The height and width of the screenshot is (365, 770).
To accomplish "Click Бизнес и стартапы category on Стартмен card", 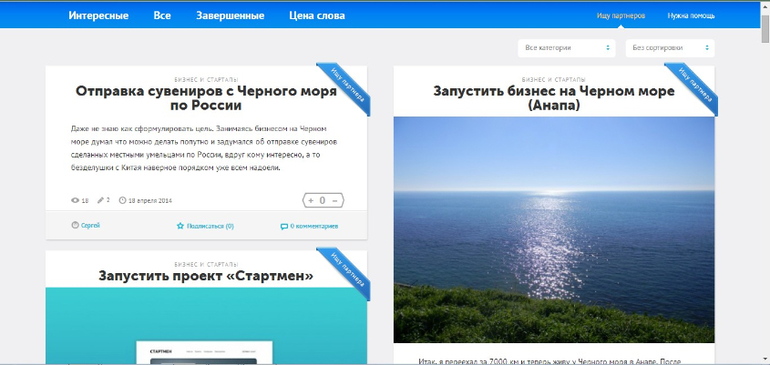I will pos(206,264).
